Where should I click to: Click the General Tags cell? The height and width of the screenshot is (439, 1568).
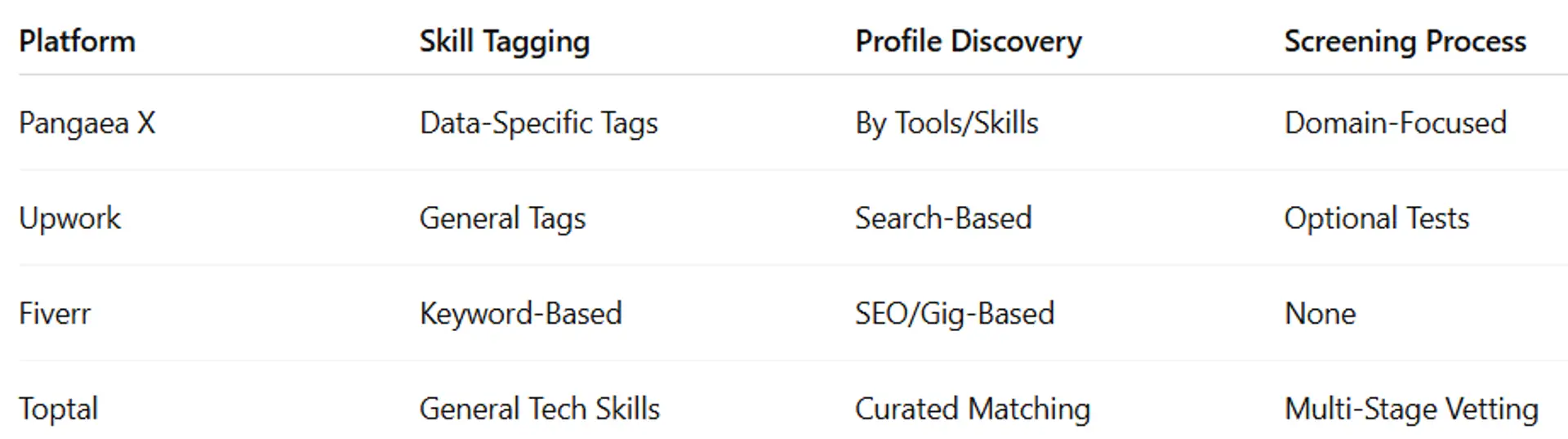502,218
